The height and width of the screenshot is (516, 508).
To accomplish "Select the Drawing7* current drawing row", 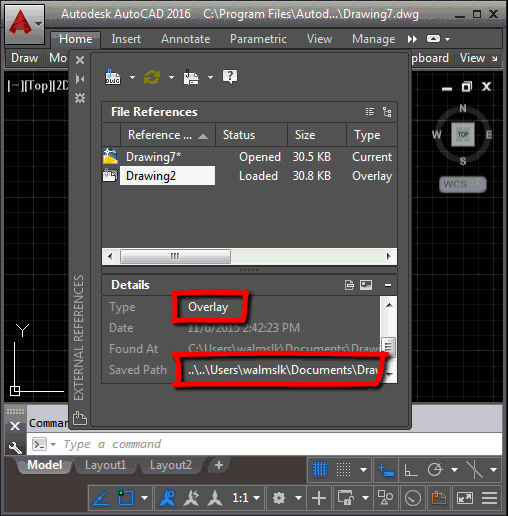I will (x=249, y=157).
